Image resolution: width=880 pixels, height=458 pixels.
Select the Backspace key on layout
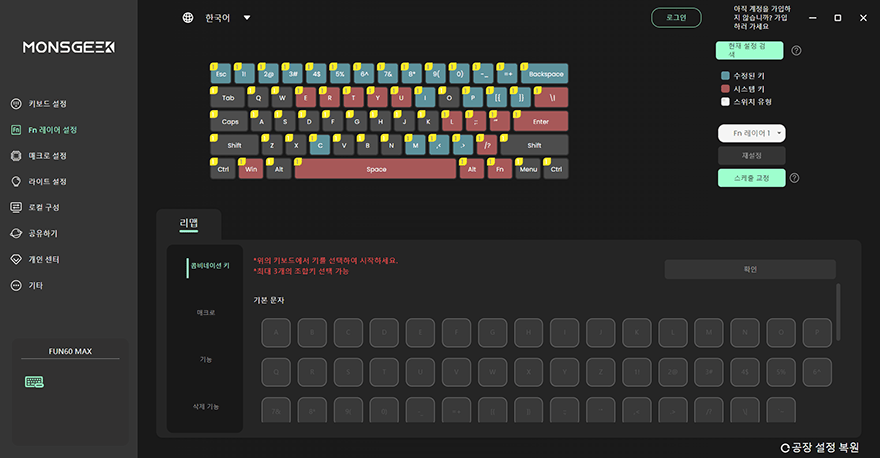(x=544, y=74)
